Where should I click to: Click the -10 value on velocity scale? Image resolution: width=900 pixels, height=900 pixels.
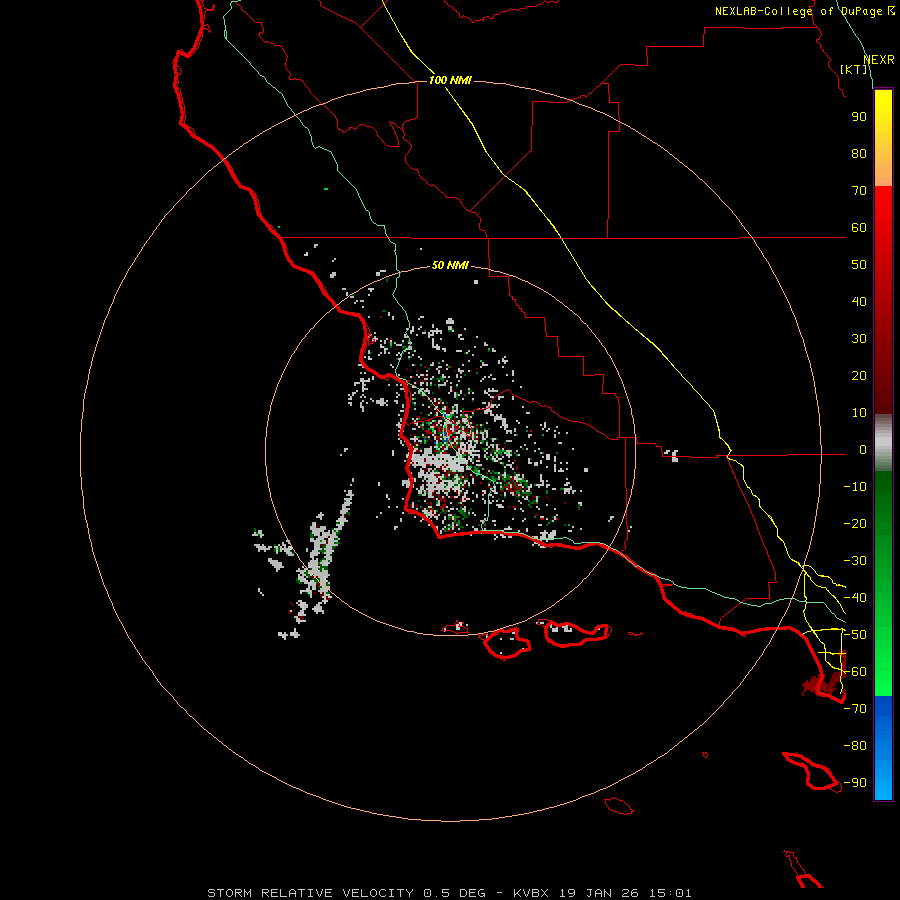pyautogui.click(x=855, y=487)
